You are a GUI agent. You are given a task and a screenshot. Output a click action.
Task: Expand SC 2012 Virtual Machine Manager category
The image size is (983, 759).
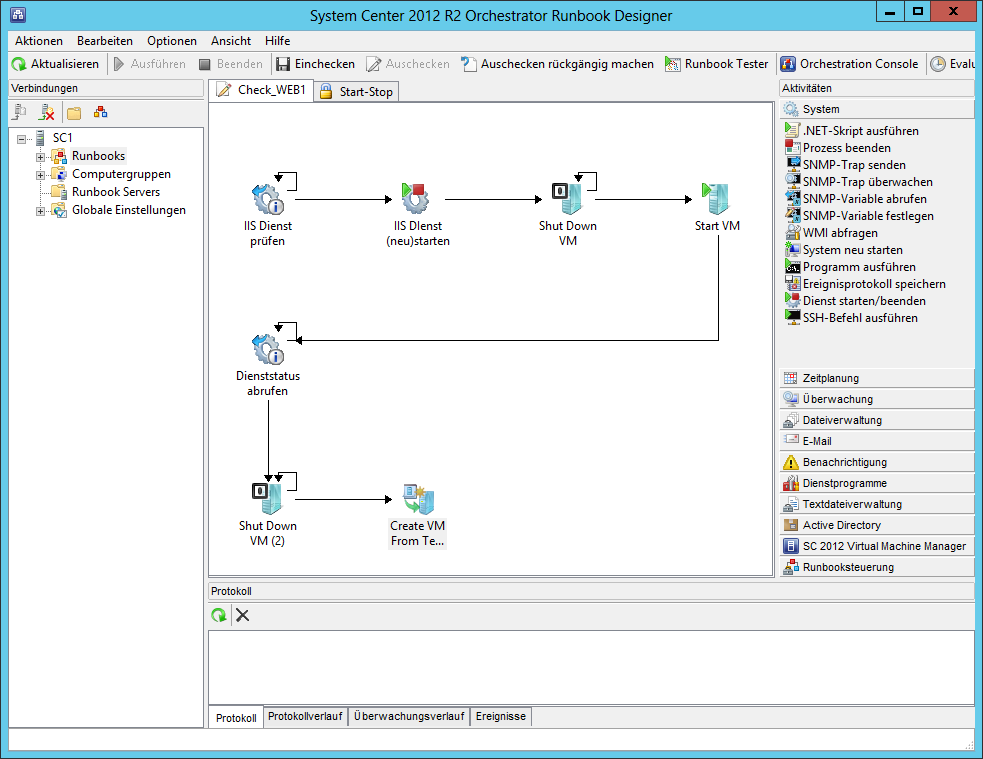(x=877, y=546)
